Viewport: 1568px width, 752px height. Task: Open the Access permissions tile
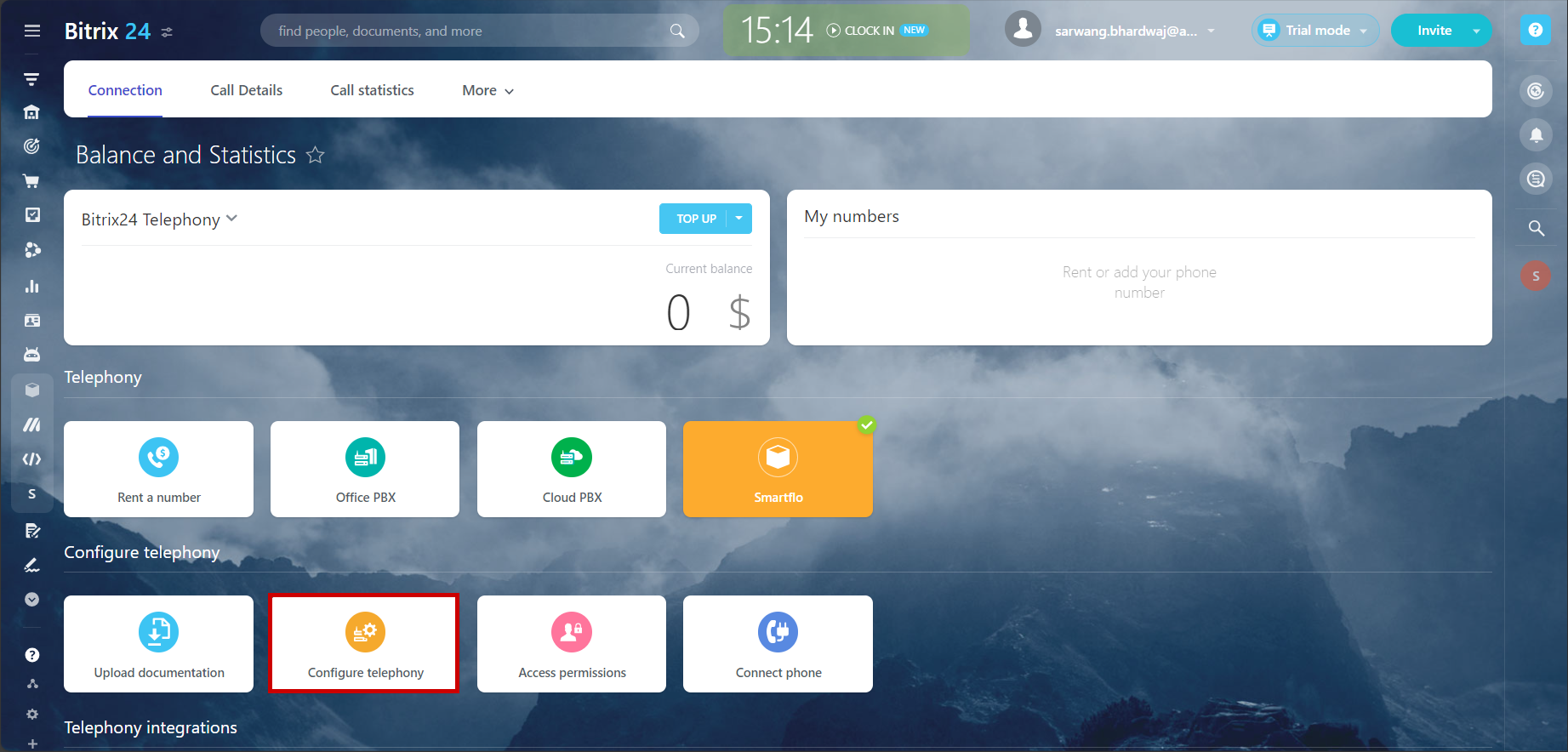572,644
